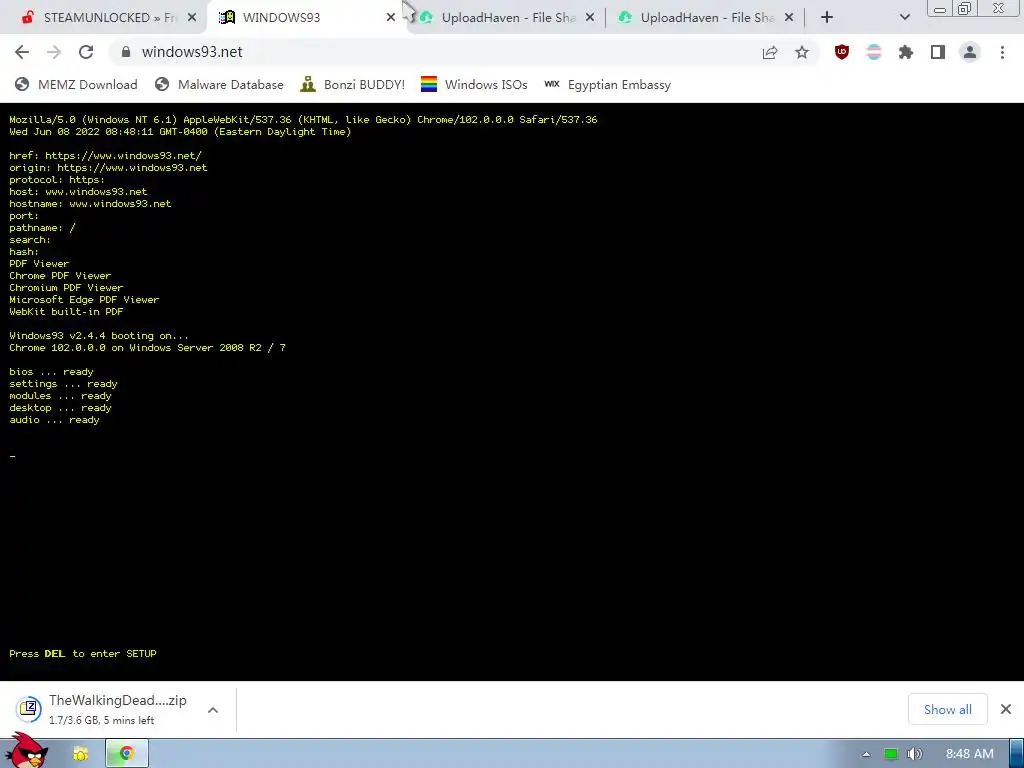Go back to previous page

(x=22, y=52)
